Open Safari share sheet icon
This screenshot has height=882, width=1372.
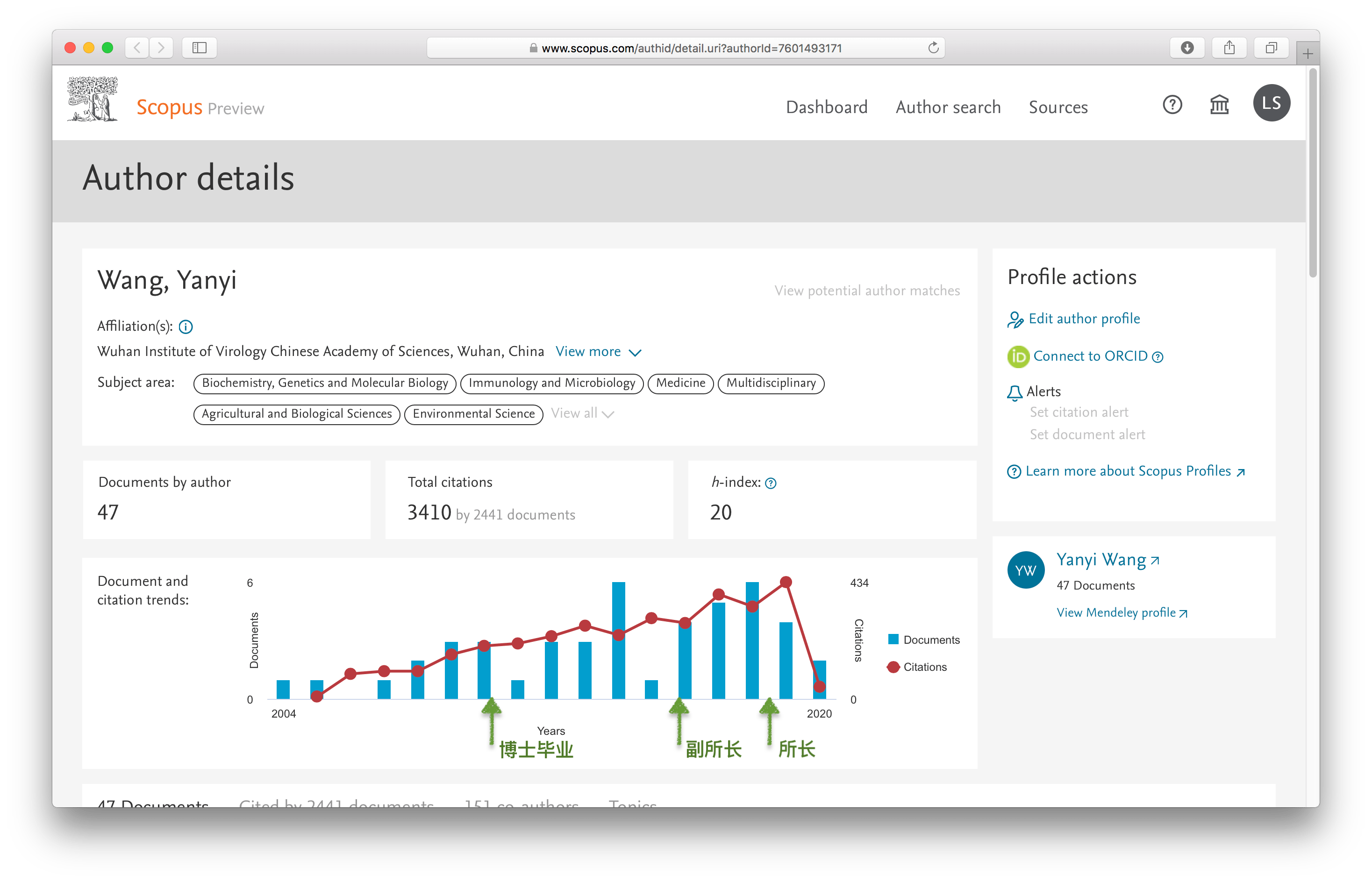1229,48
